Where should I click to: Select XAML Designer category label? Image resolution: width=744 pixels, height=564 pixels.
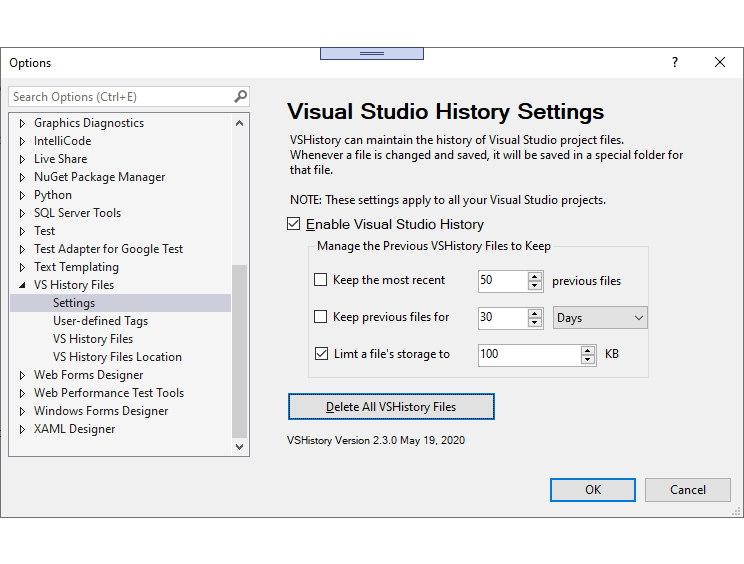[x=74, y=429]
